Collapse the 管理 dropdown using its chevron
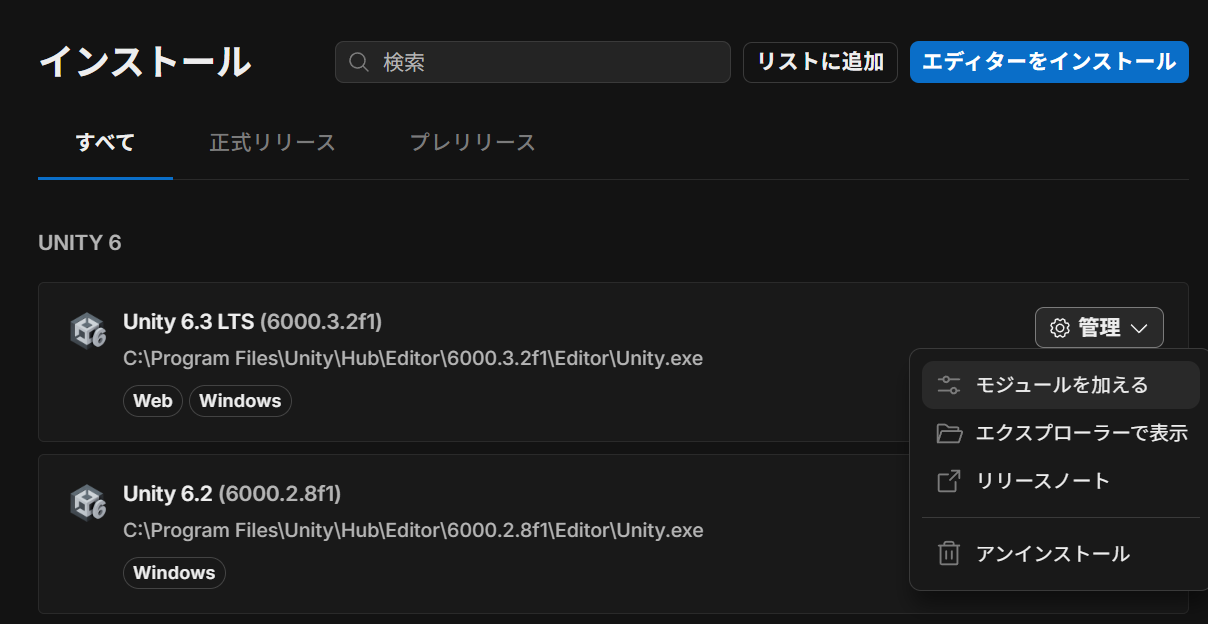Screen dimensions: 1208x624 (x=1139, y=328)
